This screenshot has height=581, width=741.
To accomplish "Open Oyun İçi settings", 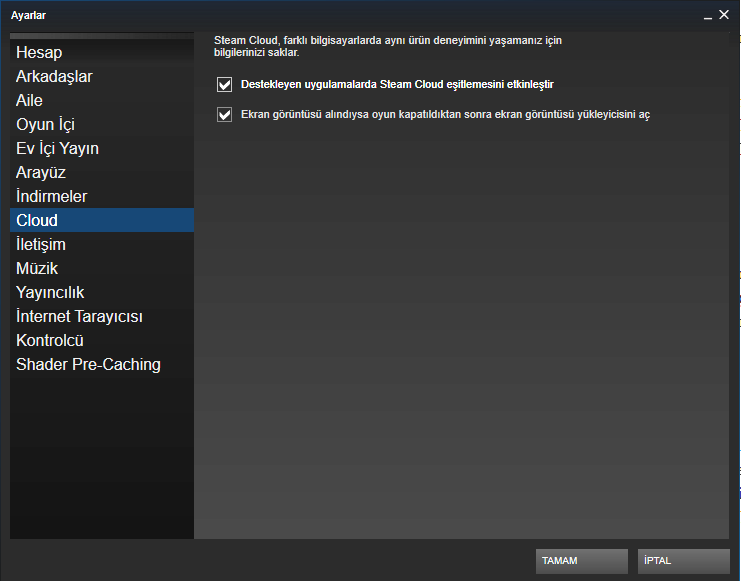I will pos(45,124).
